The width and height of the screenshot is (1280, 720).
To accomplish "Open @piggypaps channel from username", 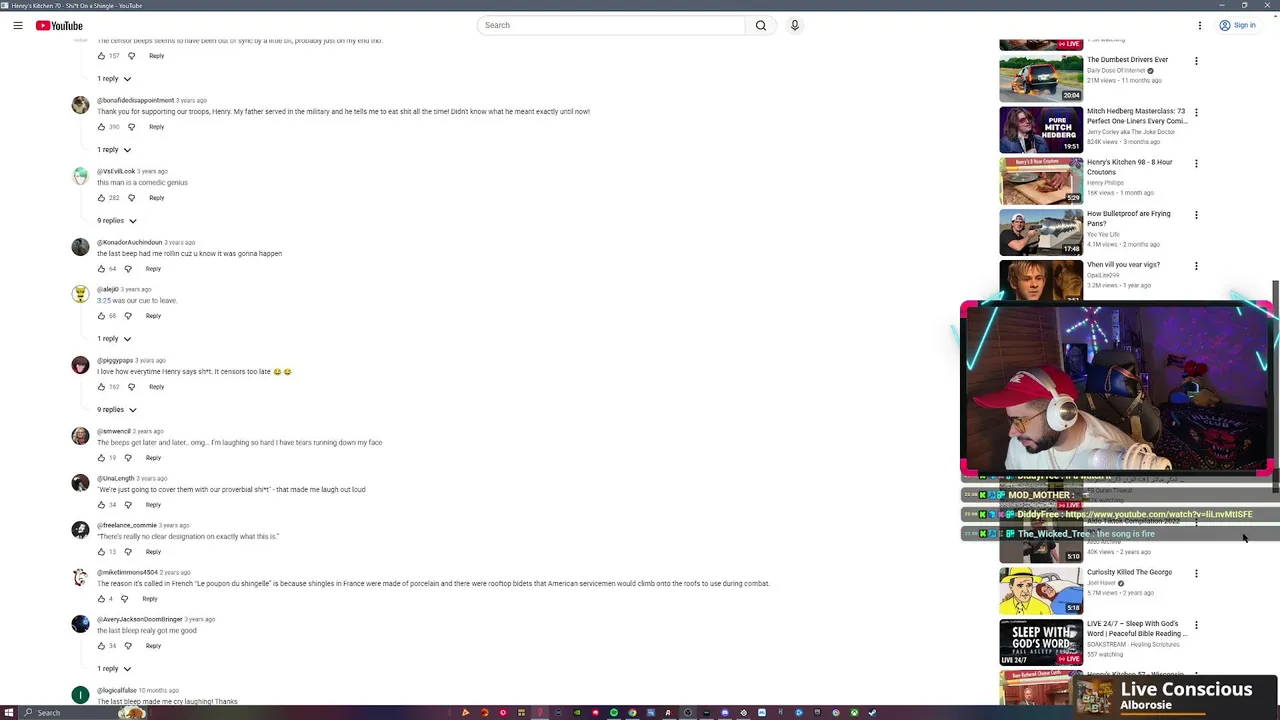I will [115, 360].
